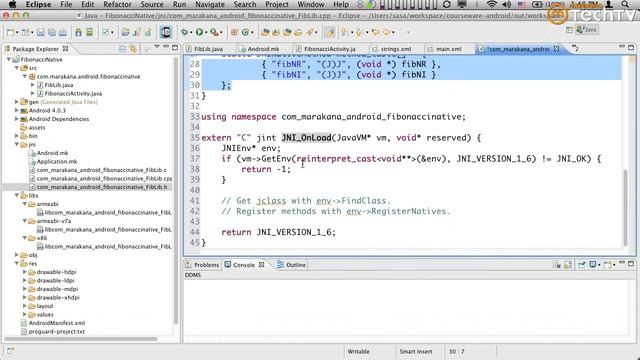This screenshot has height=360, width=640.
Task: Expand the drawable-hdpi folder
Action: [x=25, y=272]
